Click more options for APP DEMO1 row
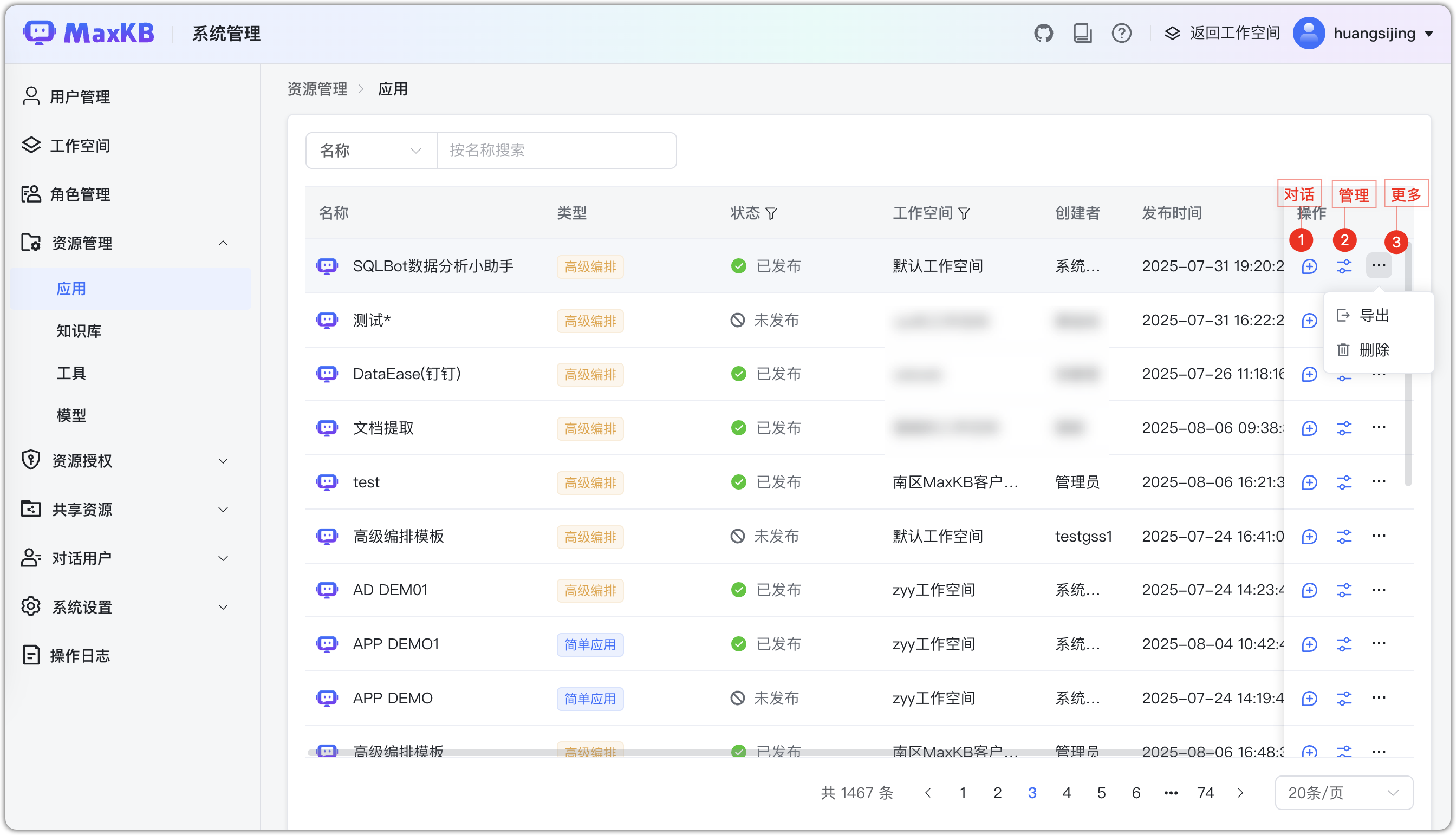Image resolution: width=1456 pixels, height=835 pixels. click(1379, 643)
